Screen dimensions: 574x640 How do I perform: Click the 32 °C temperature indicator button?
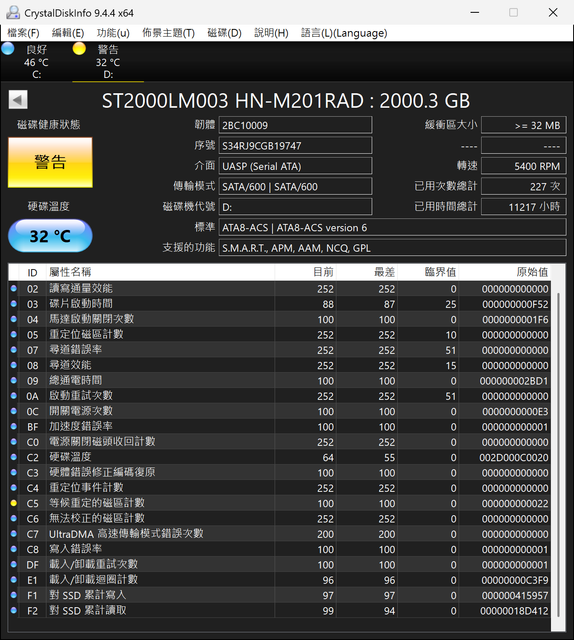click(50, 236)
